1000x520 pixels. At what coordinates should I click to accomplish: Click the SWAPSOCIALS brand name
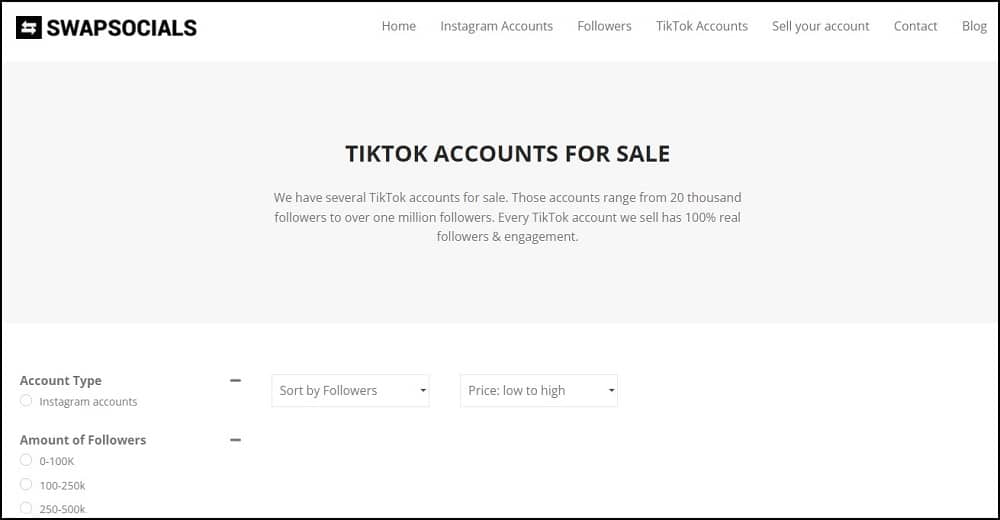click(x=122, y=28)
